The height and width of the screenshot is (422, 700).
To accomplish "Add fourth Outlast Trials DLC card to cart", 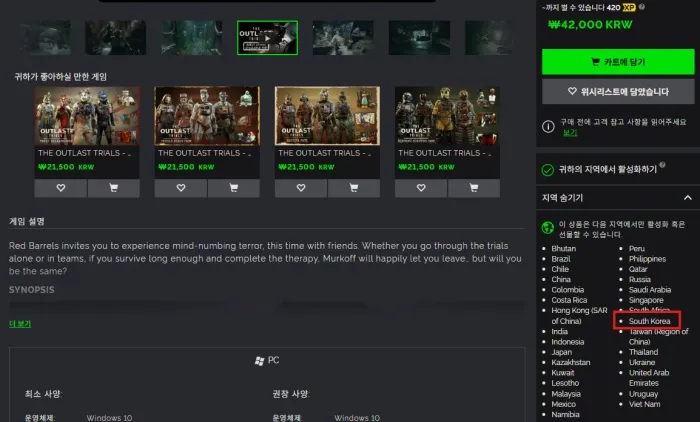I will pyautogui.click(x=474, y=188).
